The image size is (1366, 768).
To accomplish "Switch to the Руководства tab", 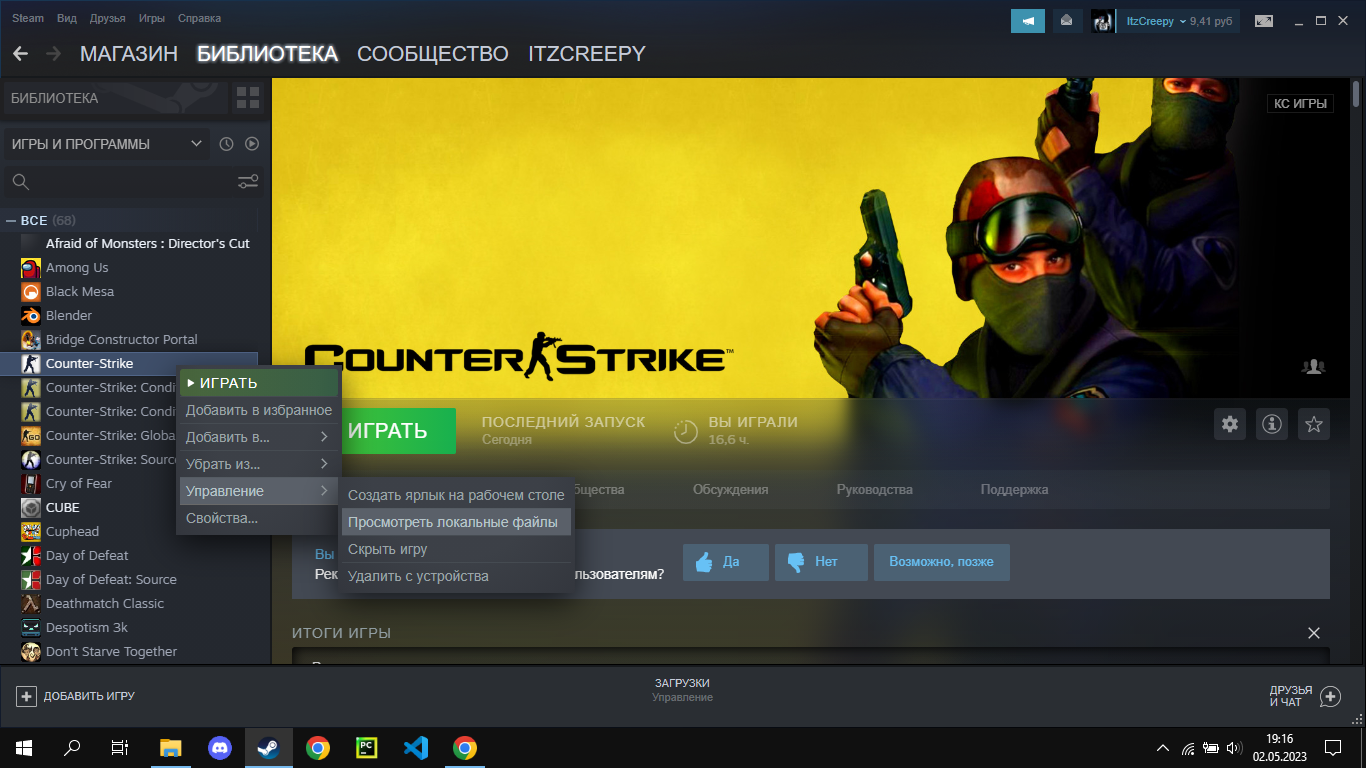I will [x=874, y=490].
